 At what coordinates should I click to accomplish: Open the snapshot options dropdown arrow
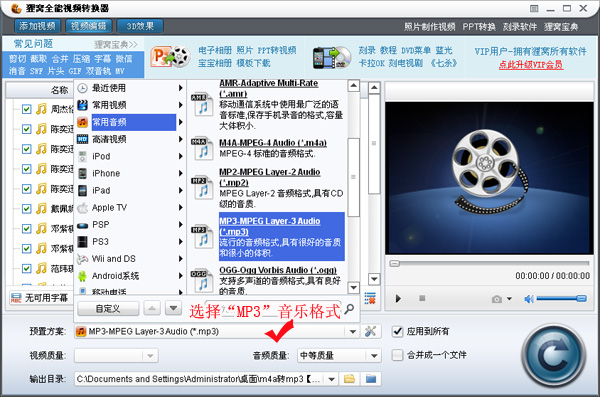click(509, 299)
